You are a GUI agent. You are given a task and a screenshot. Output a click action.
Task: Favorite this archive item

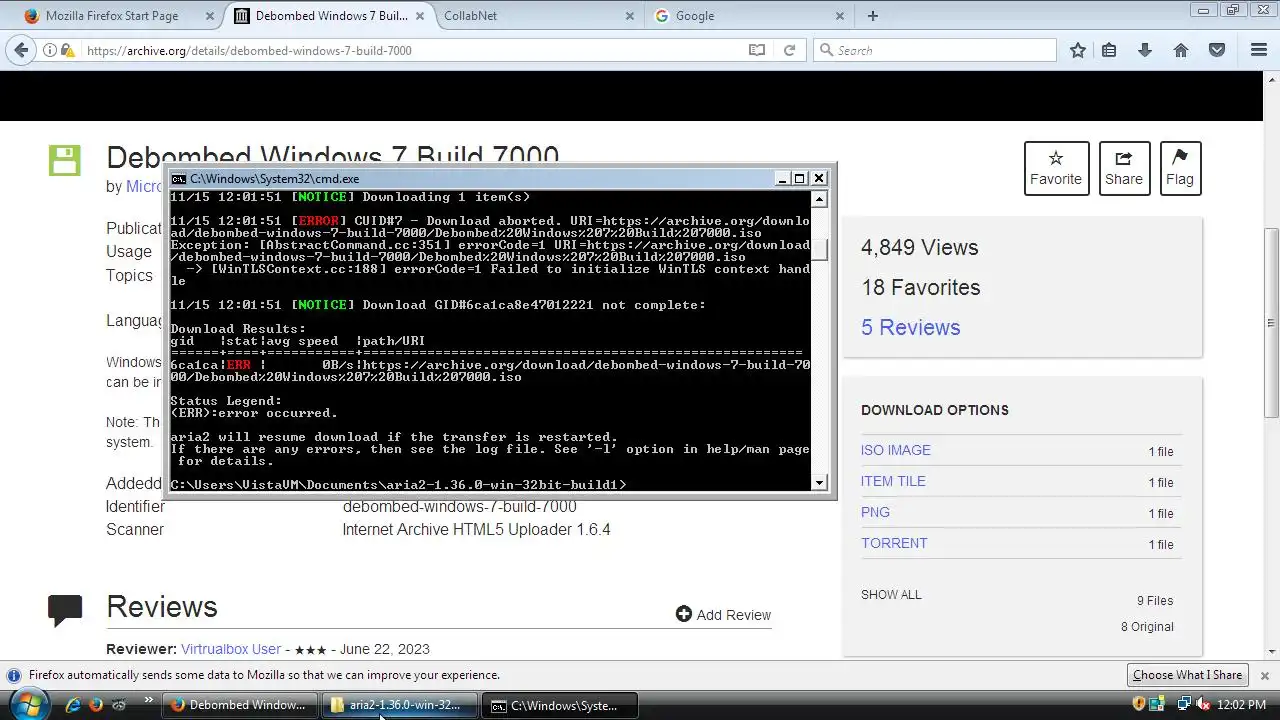pos(1056,168)
